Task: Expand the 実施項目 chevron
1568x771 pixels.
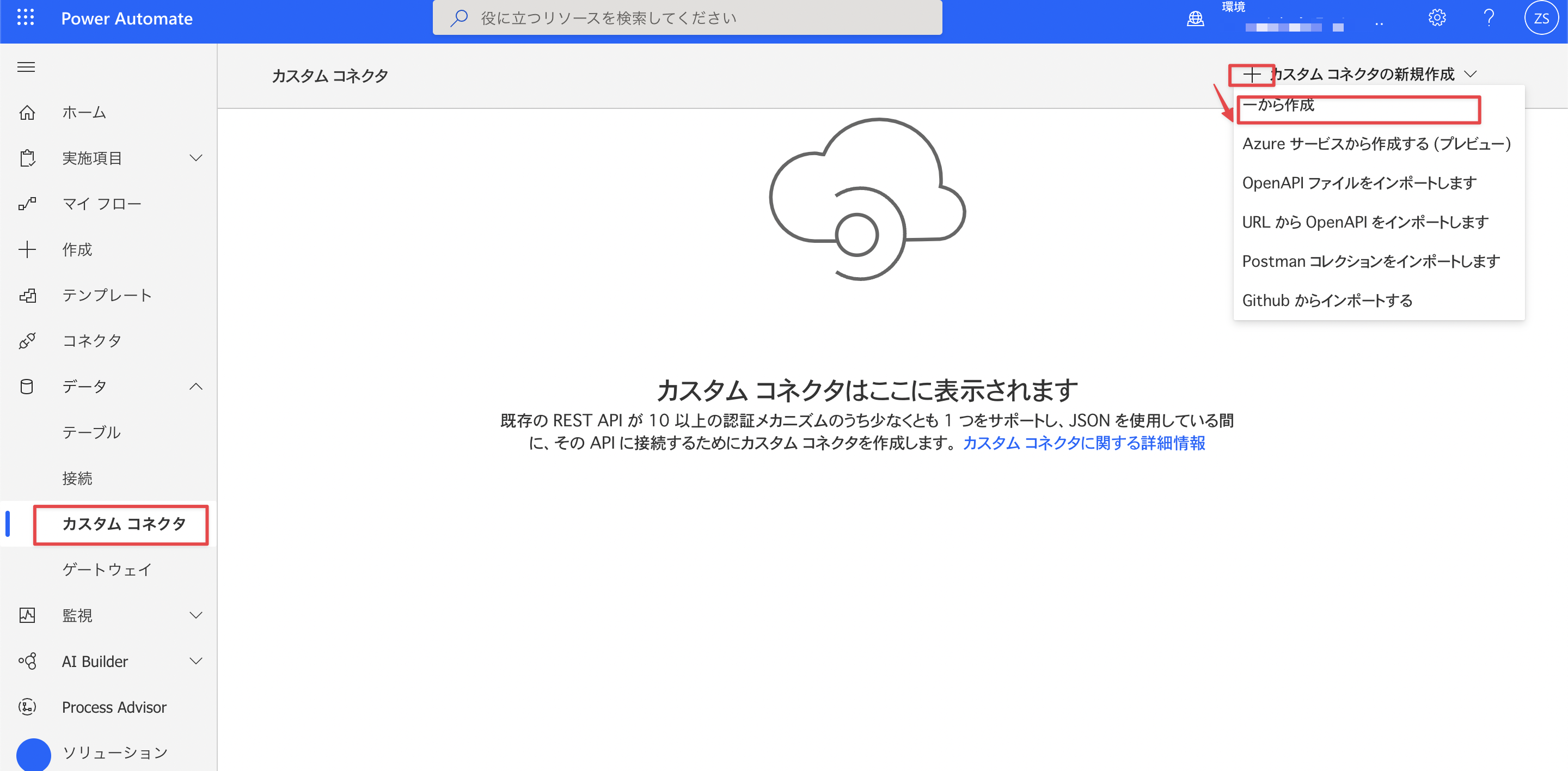Action: coord(196,158)
